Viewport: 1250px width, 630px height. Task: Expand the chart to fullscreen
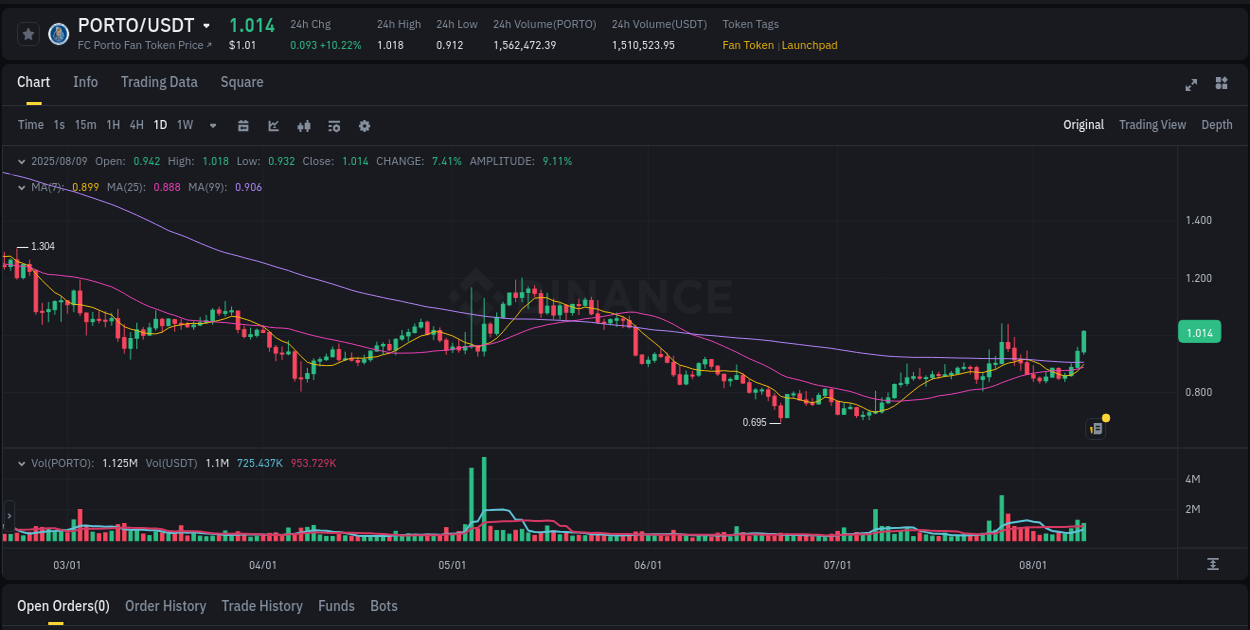1191,85
